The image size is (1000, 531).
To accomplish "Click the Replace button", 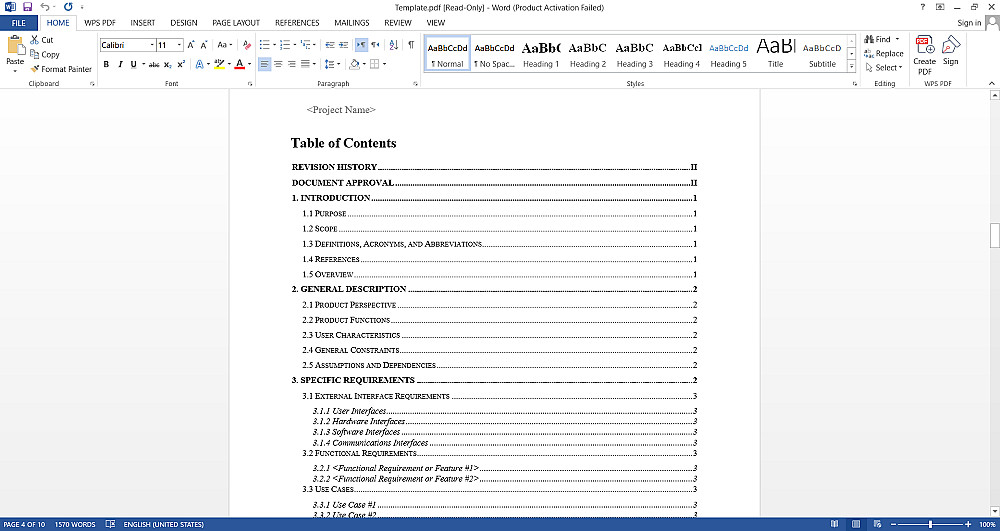I will coord(884,54).
